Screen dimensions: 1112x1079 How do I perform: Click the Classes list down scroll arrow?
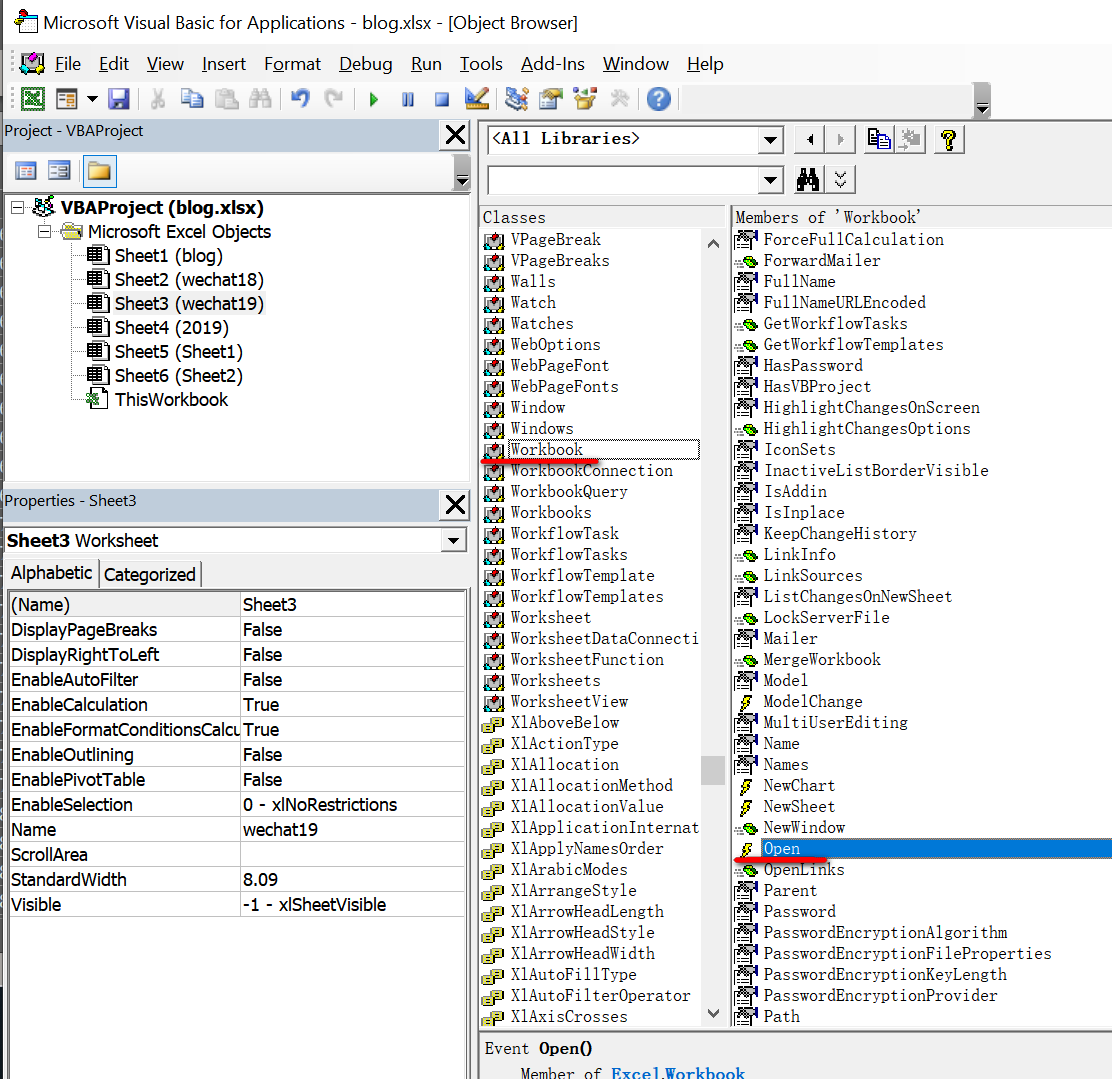713,1013
